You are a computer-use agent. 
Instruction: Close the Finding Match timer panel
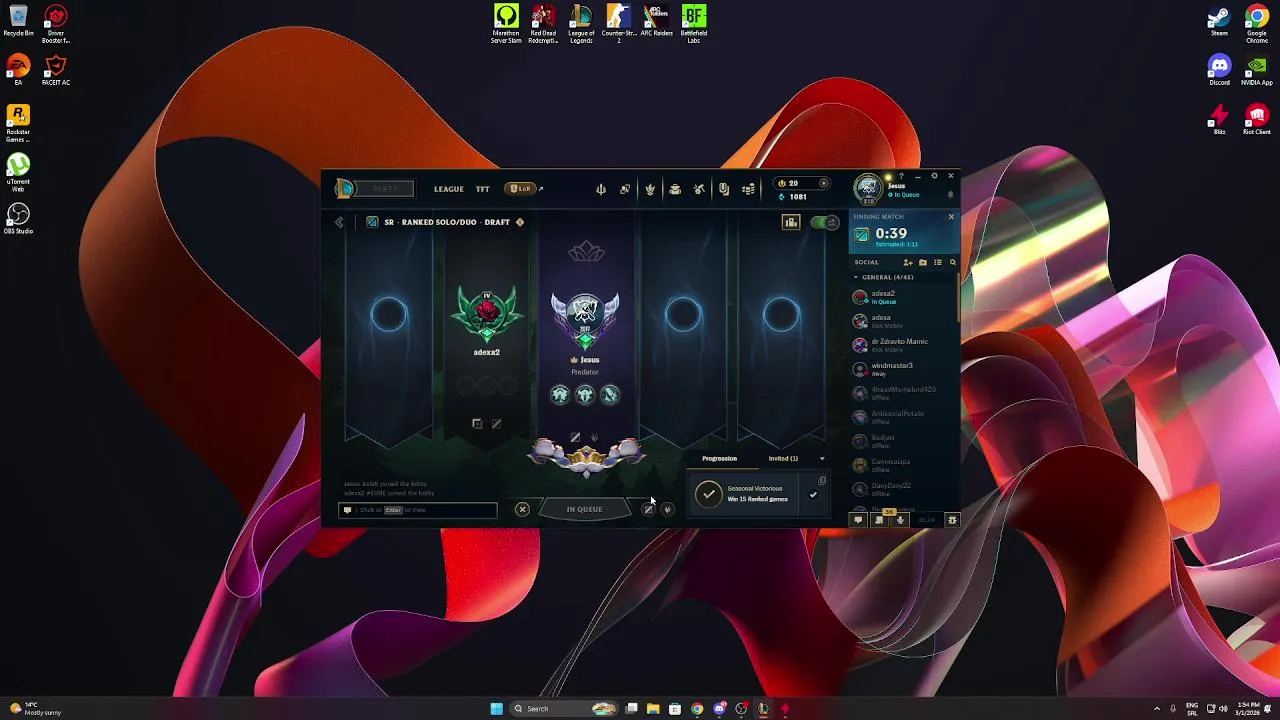click(x=951, y=217)
